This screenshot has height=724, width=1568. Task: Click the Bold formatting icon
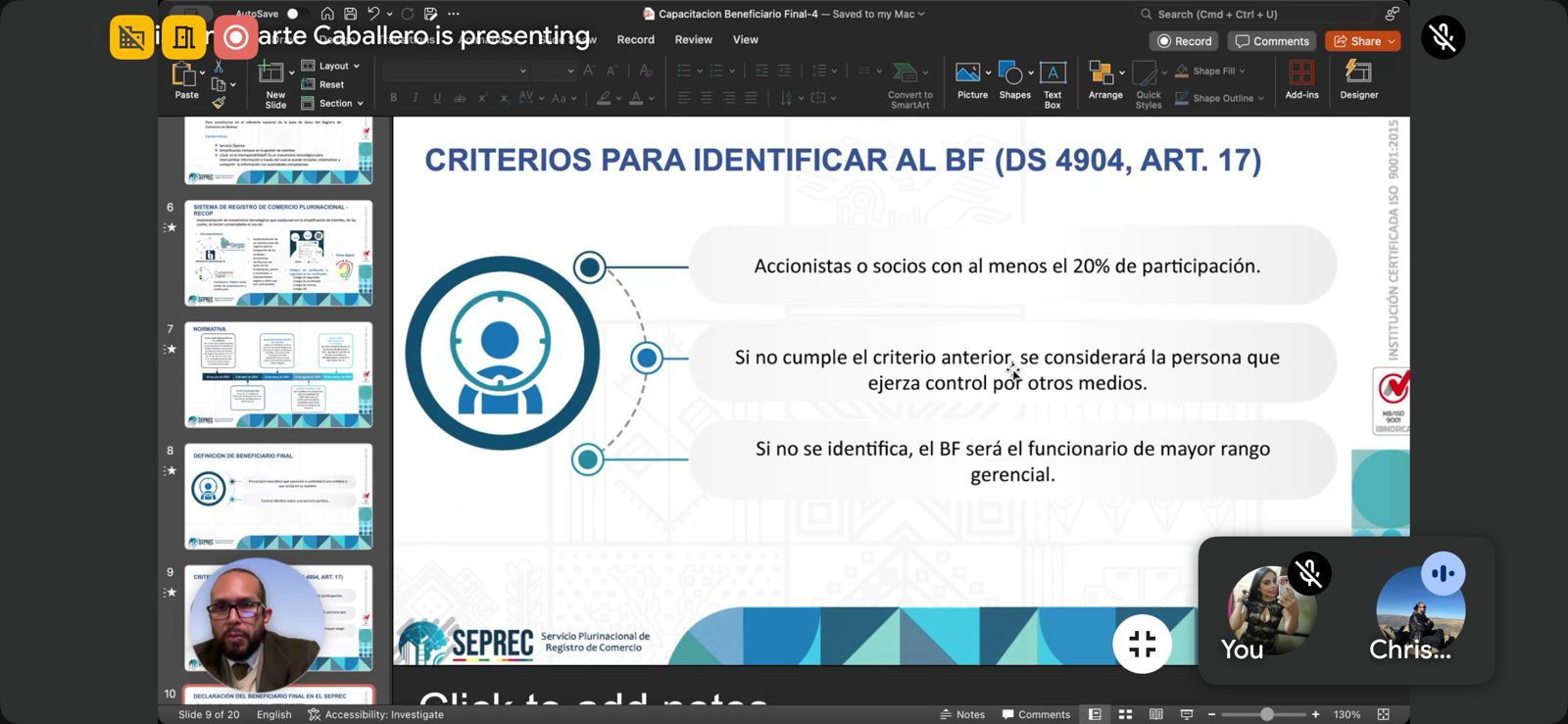(x=394, y=98)
